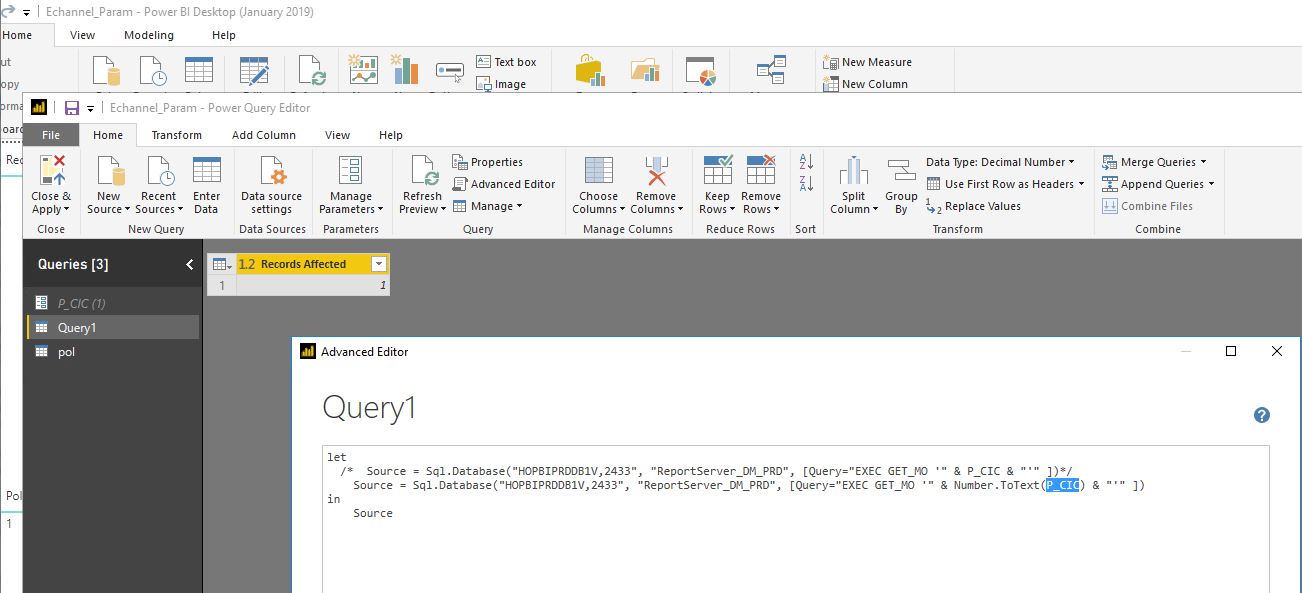Insert Text box in Power BI Desktop

pos(506,62)
